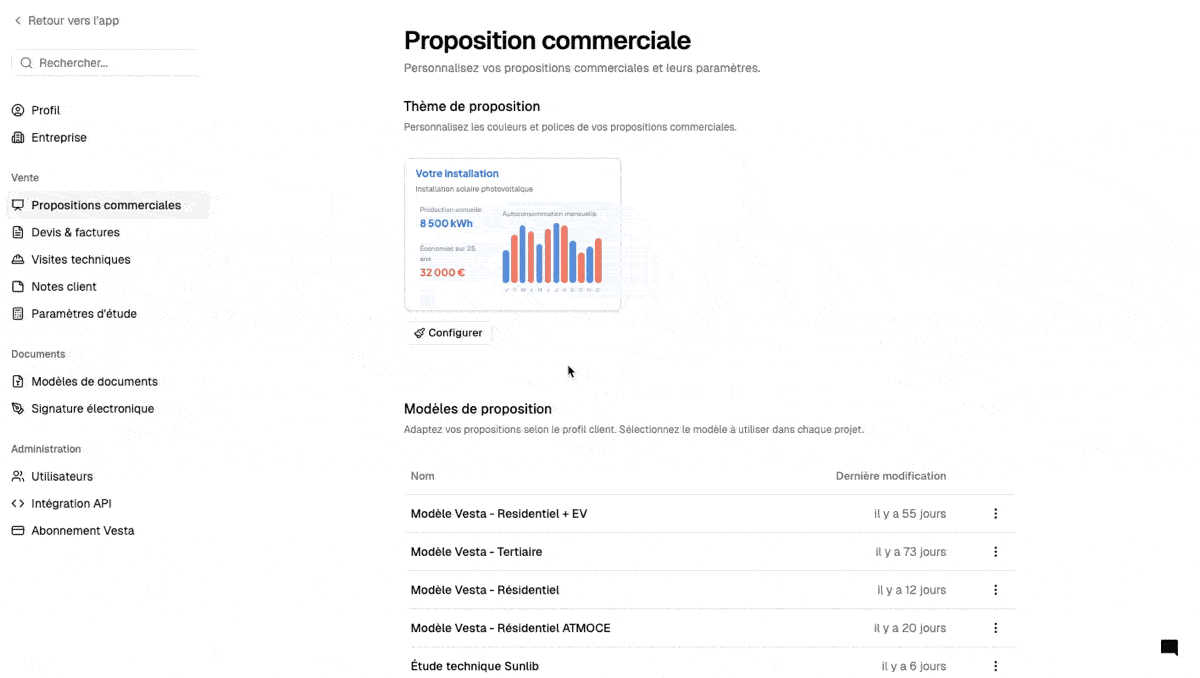Click the magnifier icon in search bar
Screen dimensions: 1200x678
click(x=25, y=62)
